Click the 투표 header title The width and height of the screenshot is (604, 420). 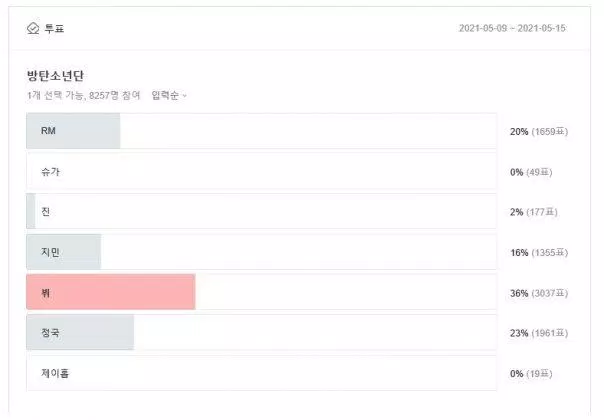[x=54, y=29]
